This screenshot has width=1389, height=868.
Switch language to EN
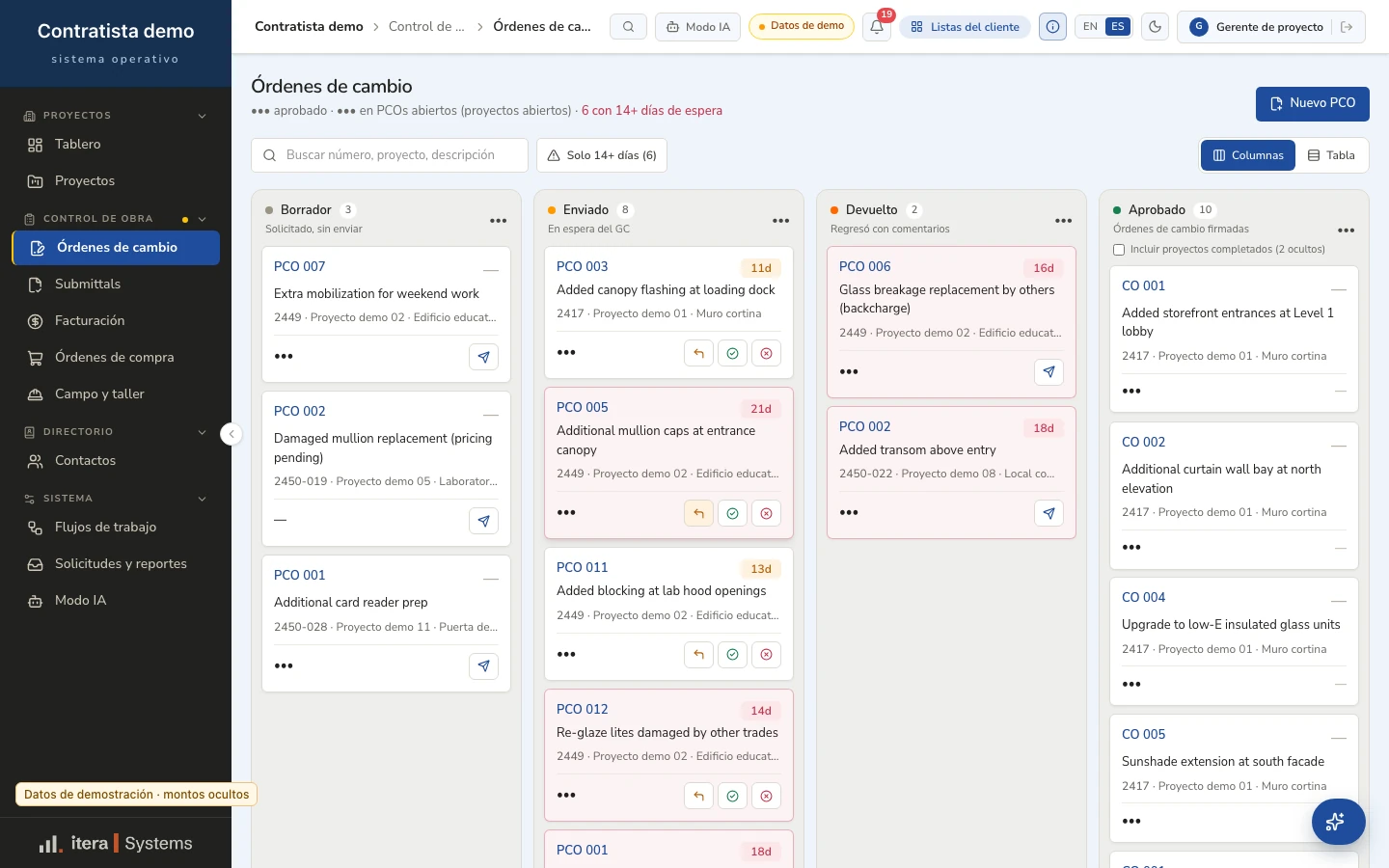point(1090,27)
